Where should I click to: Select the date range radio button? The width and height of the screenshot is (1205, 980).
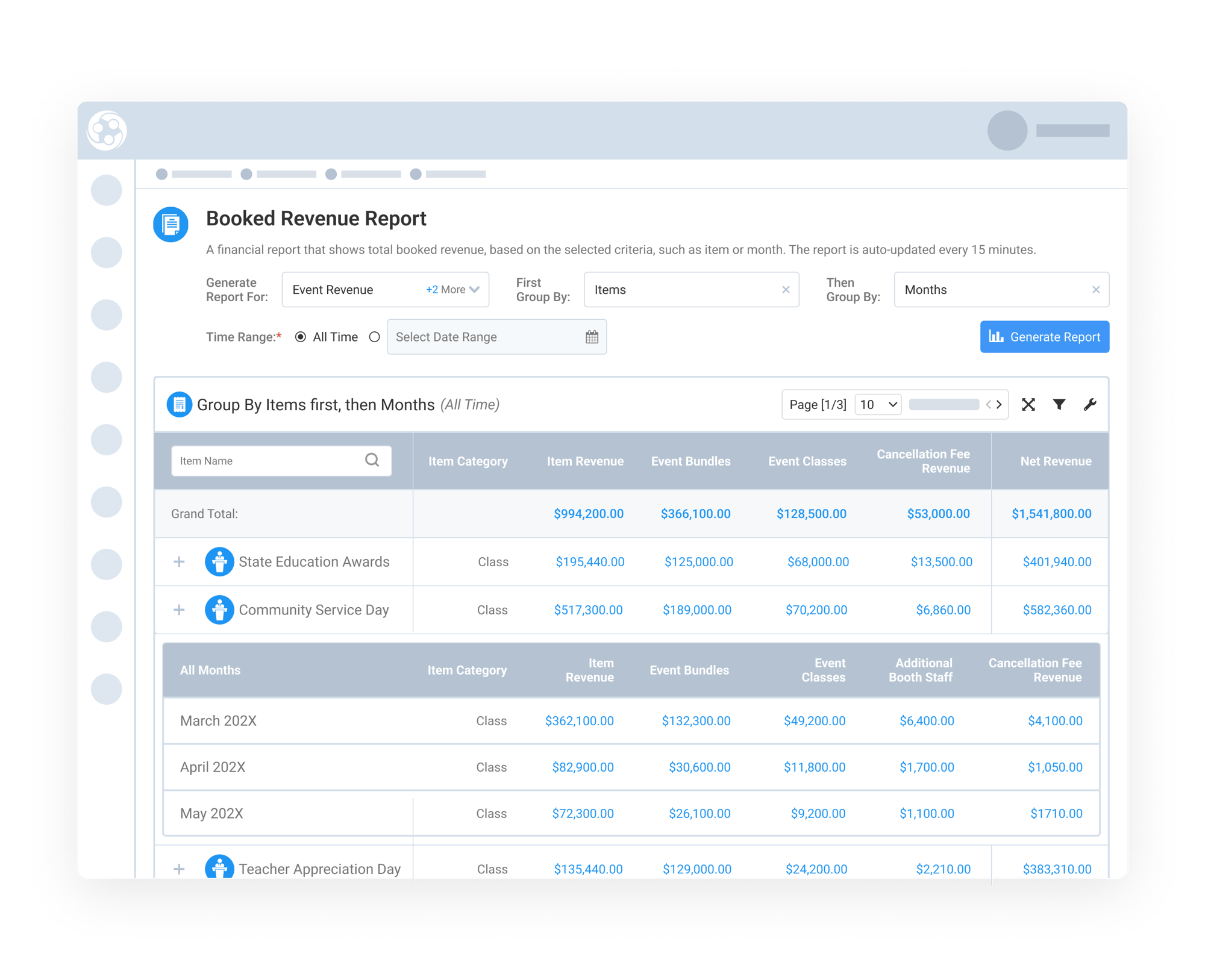click(375, 337)
